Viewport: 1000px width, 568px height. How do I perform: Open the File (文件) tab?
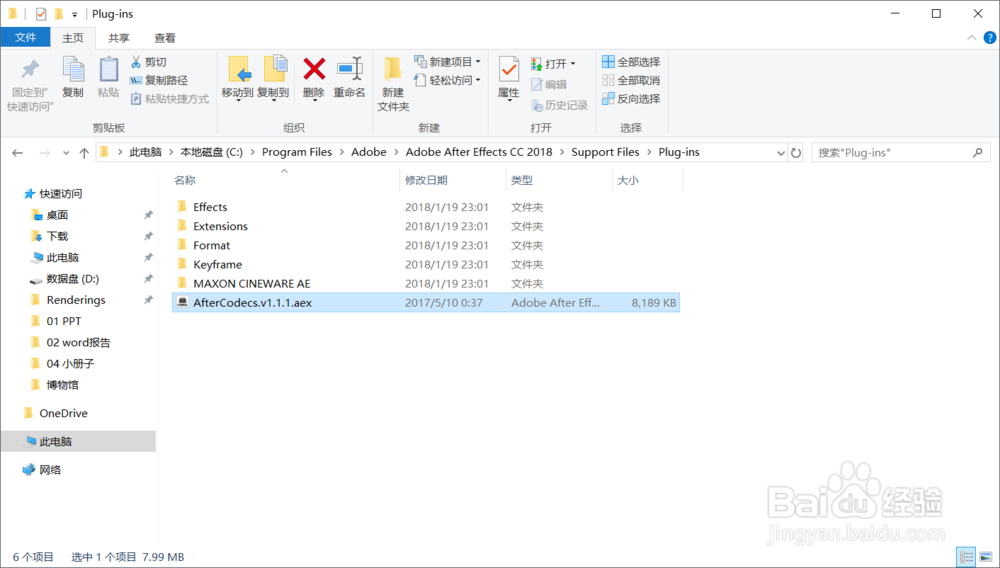click(26, 38)
